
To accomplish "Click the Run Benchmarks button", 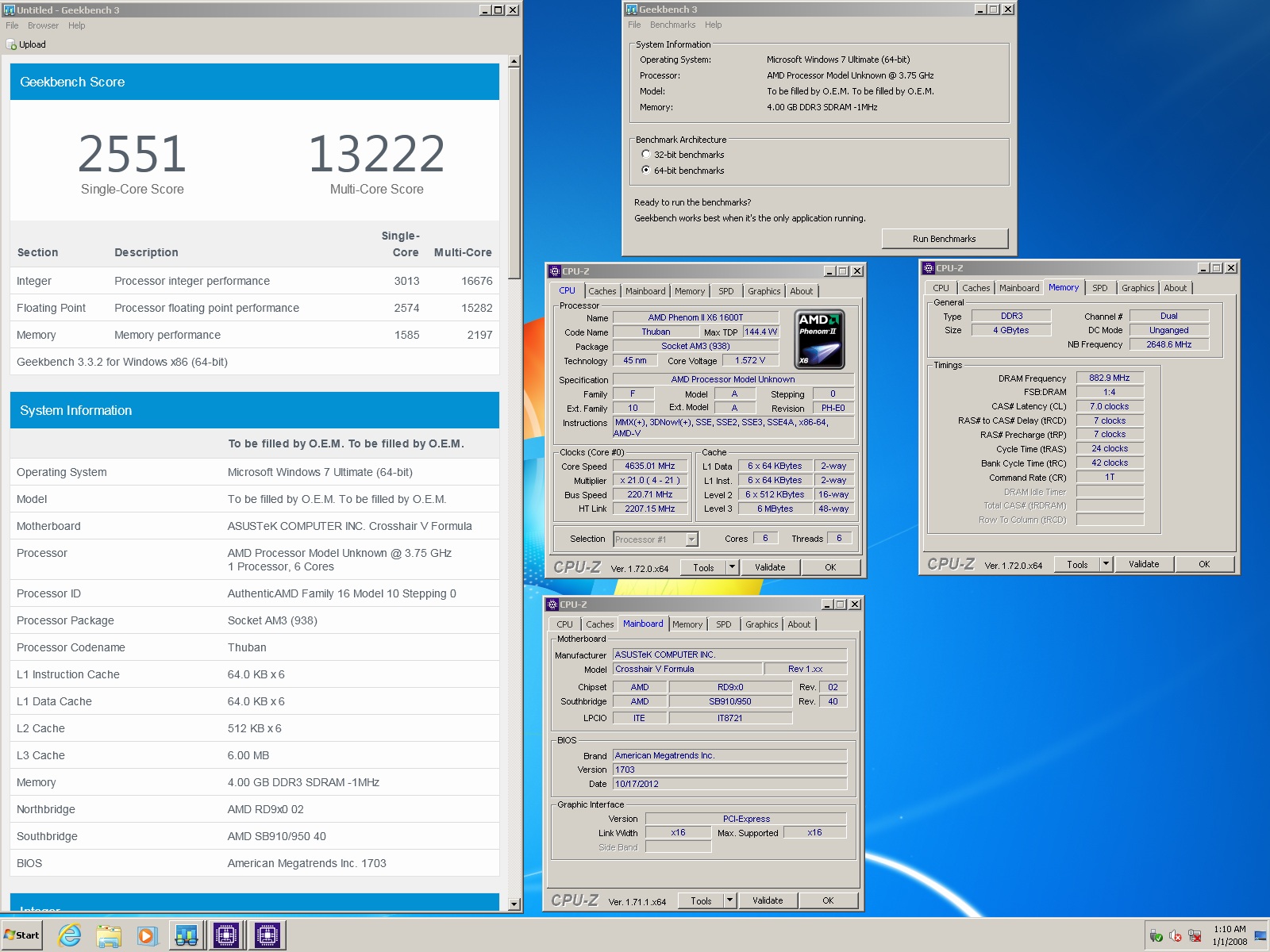I will [x=944, y=239].
